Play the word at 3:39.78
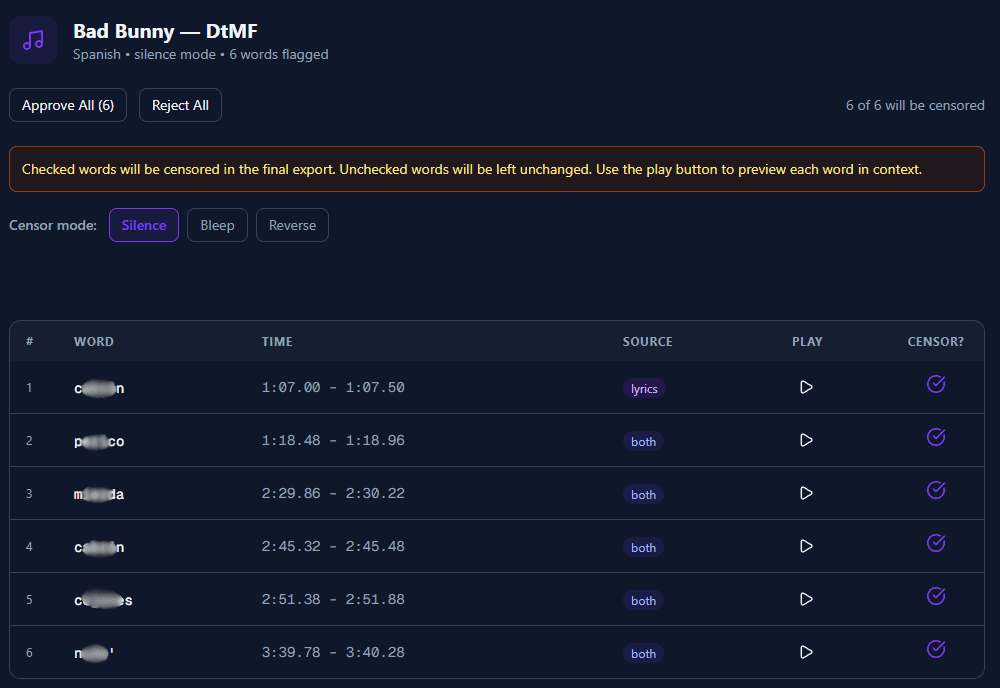The height and width of the screenshot is (688, 1000). [806, 652]
